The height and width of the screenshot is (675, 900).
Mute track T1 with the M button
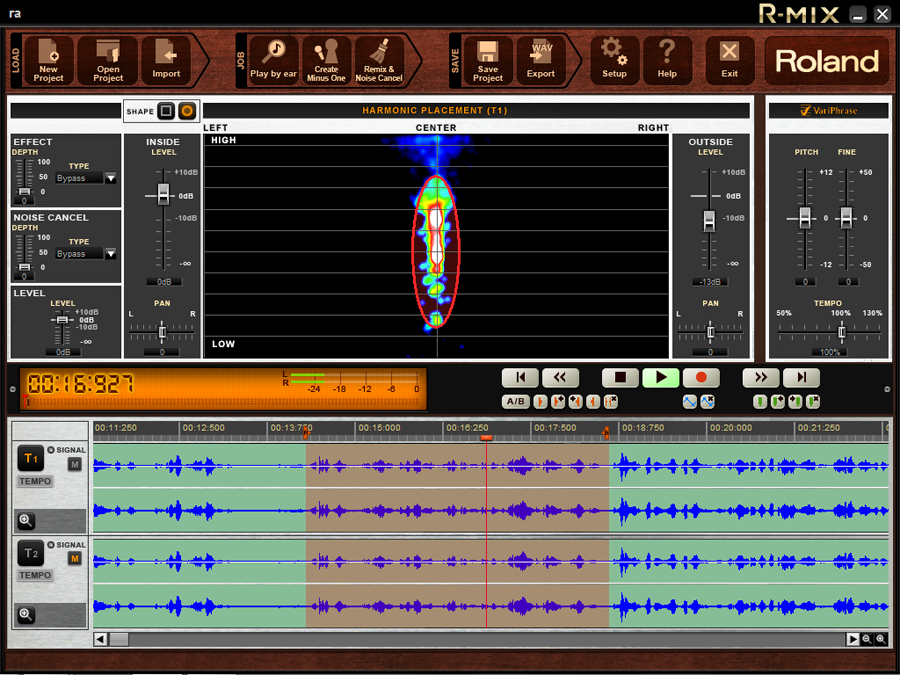tap(74, 465)
